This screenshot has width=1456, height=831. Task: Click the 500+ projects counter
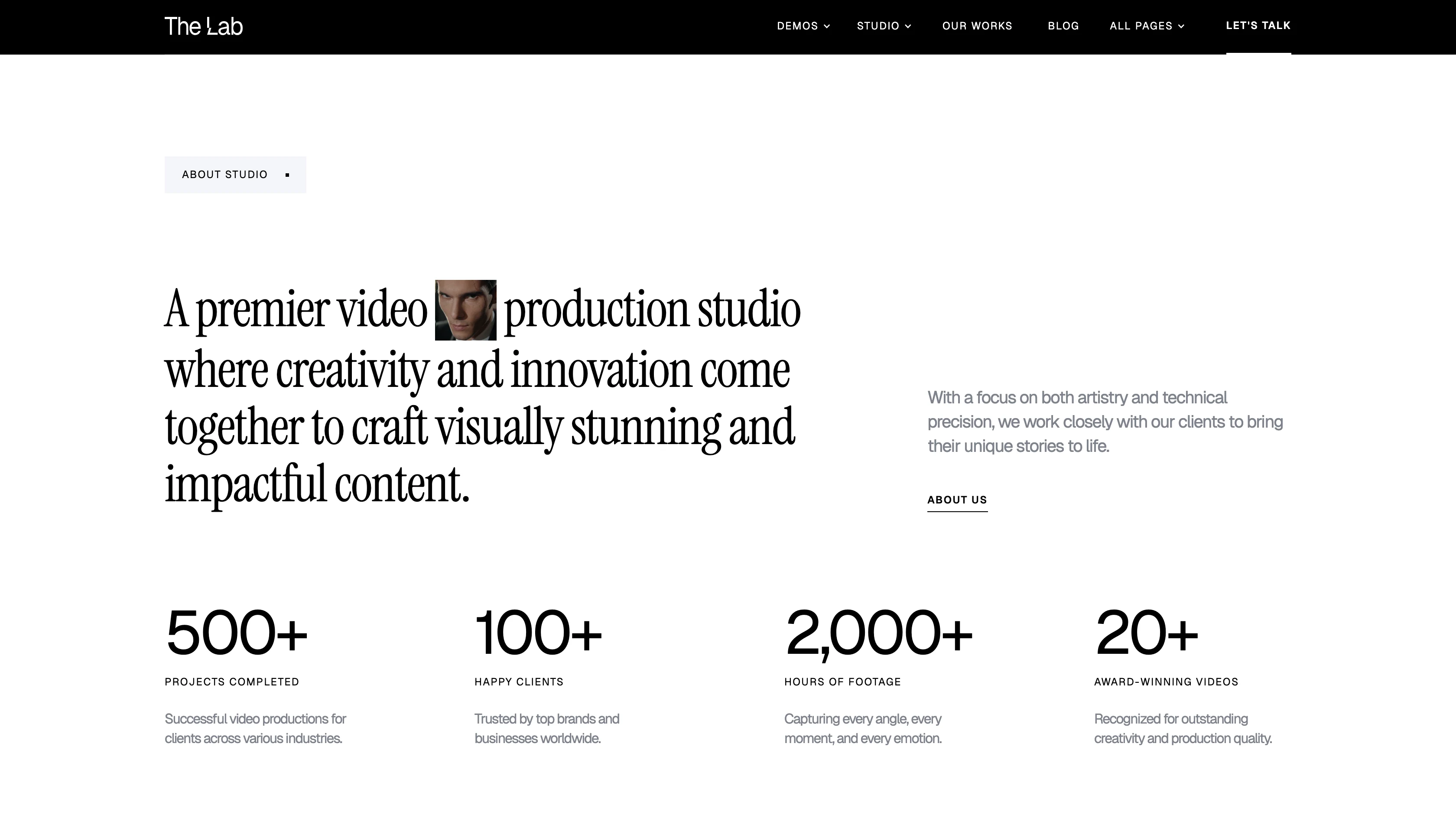click(236, 633)
